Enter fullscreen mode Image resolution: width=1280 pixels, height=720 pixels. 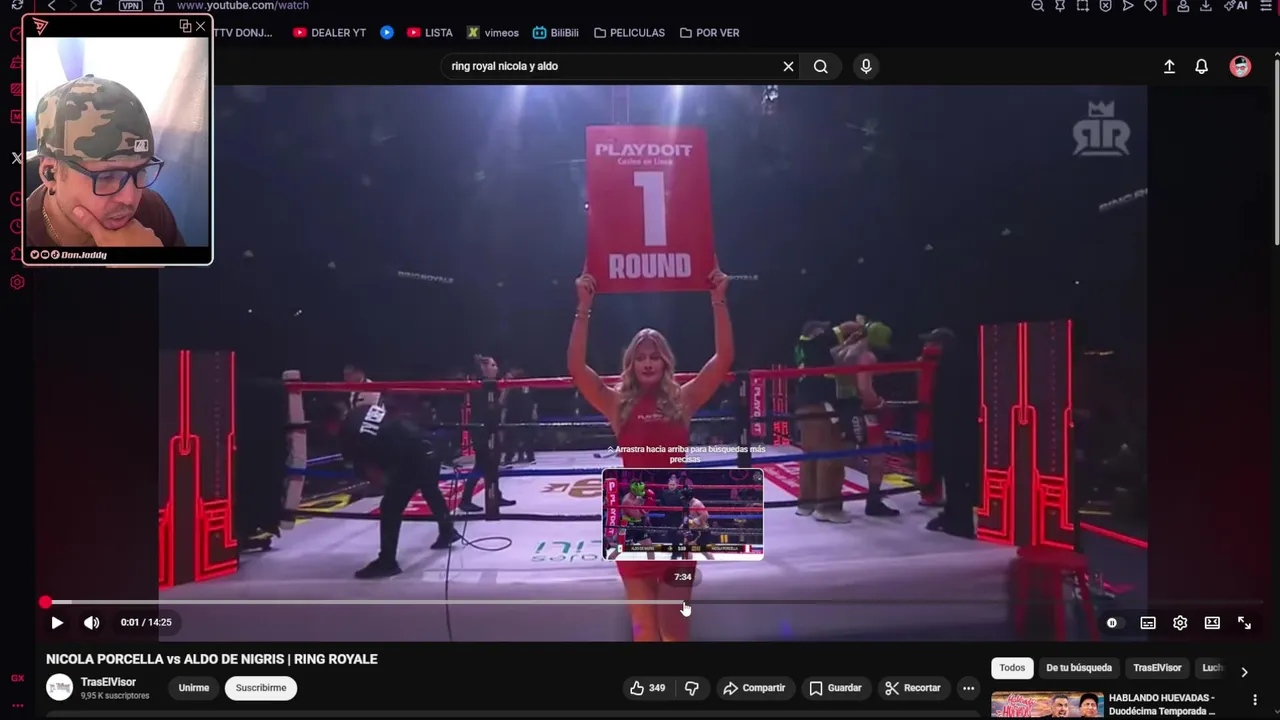(x=1244, y=623)
